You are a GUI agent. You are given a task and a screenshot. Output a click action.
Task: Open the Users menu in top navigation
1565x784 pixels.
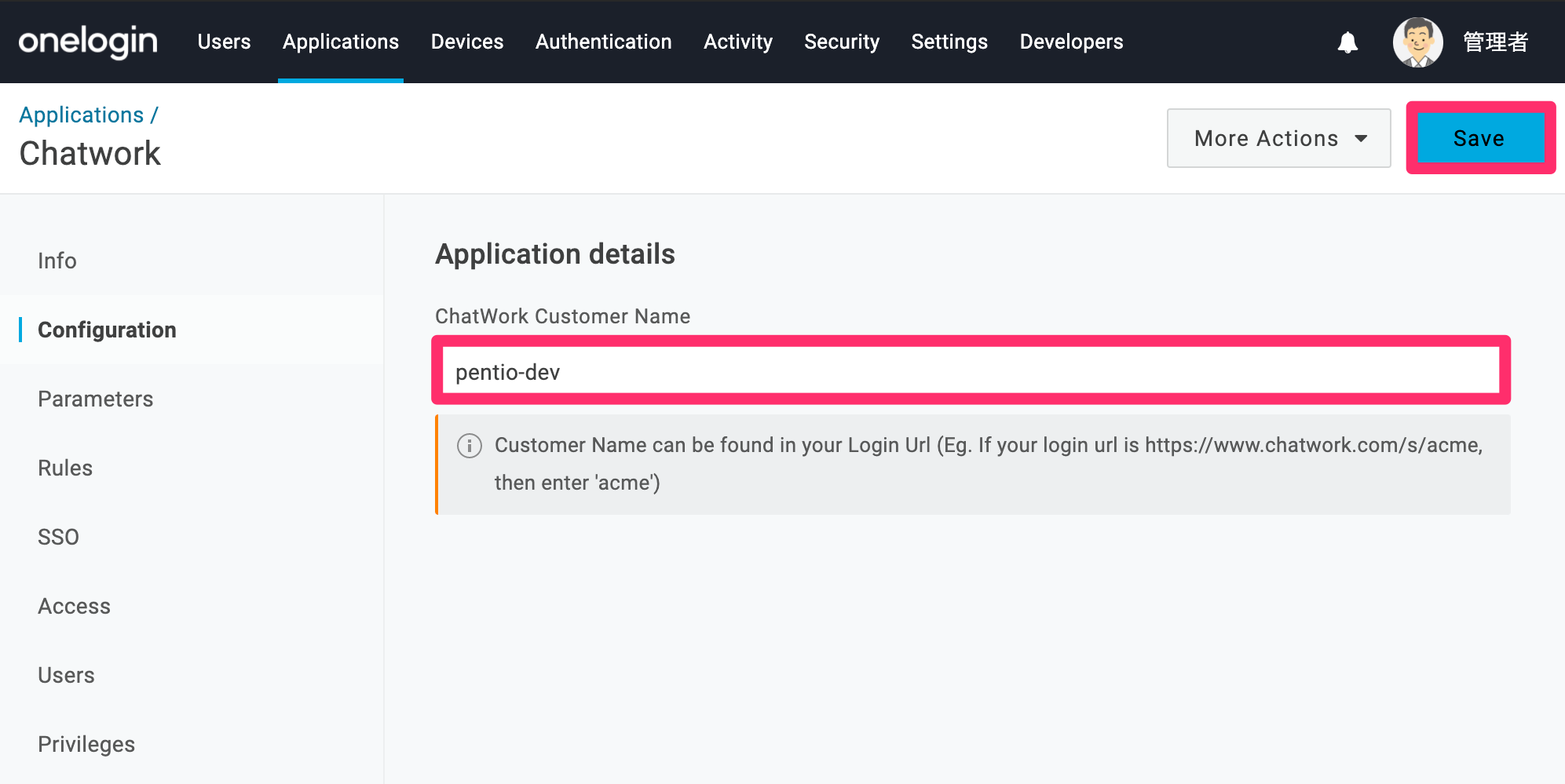[x=224, y=42]
